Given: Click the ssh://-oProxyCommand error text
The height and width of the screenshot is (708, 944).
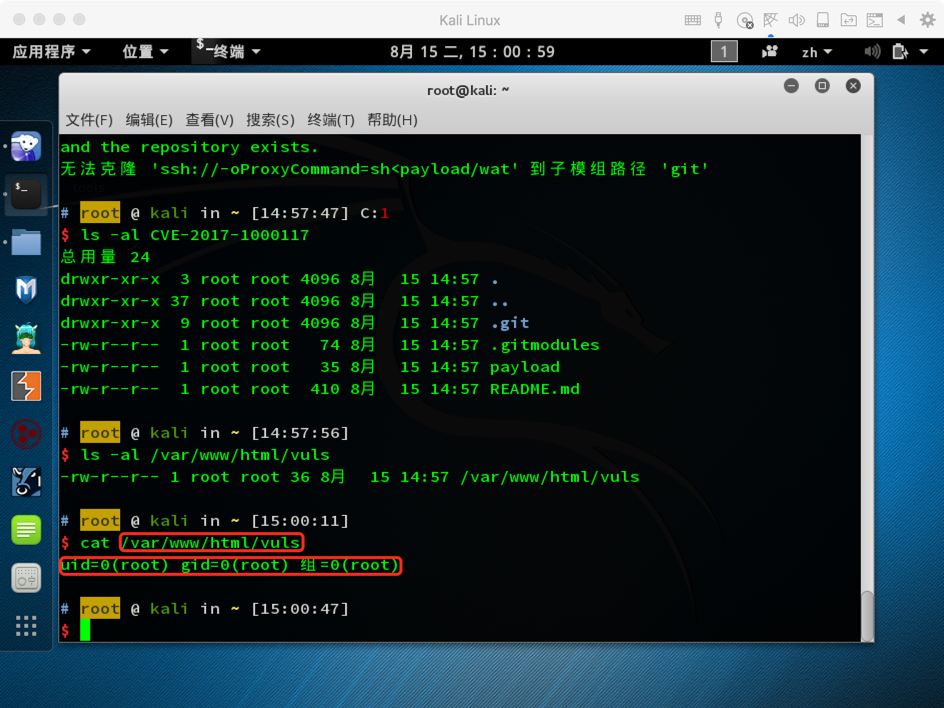Looking at the screenshot, I should click(x=335, y=169).
